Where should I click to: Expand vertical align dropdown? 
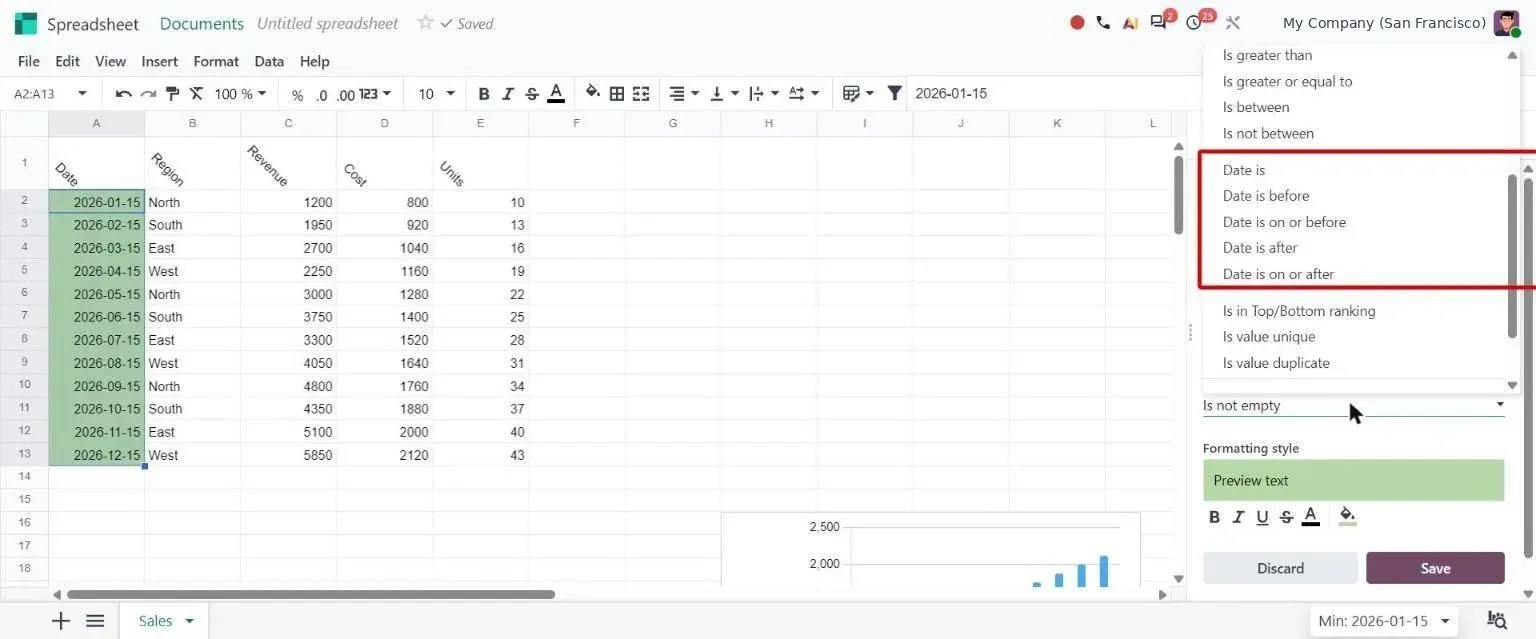[725, 94]
